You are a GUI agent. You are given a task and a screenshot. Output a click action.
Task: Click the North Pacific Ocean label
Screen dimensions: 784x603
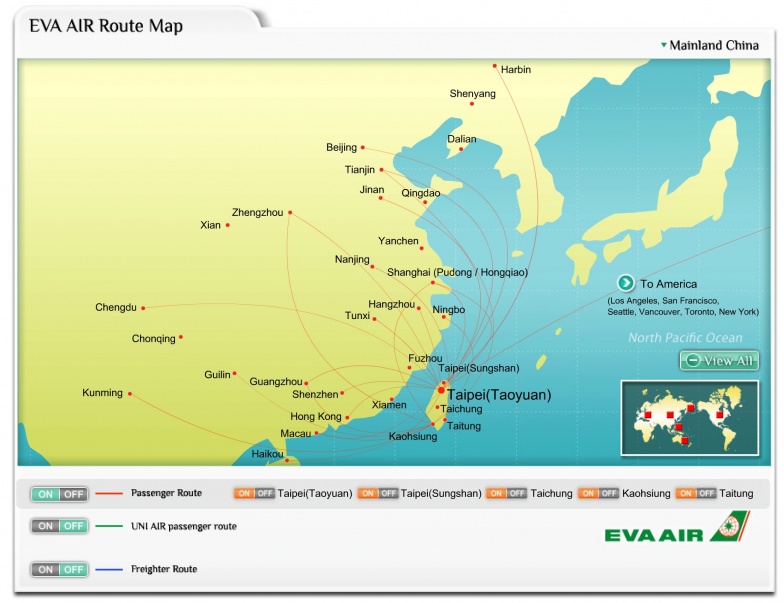tap(685, 338)
